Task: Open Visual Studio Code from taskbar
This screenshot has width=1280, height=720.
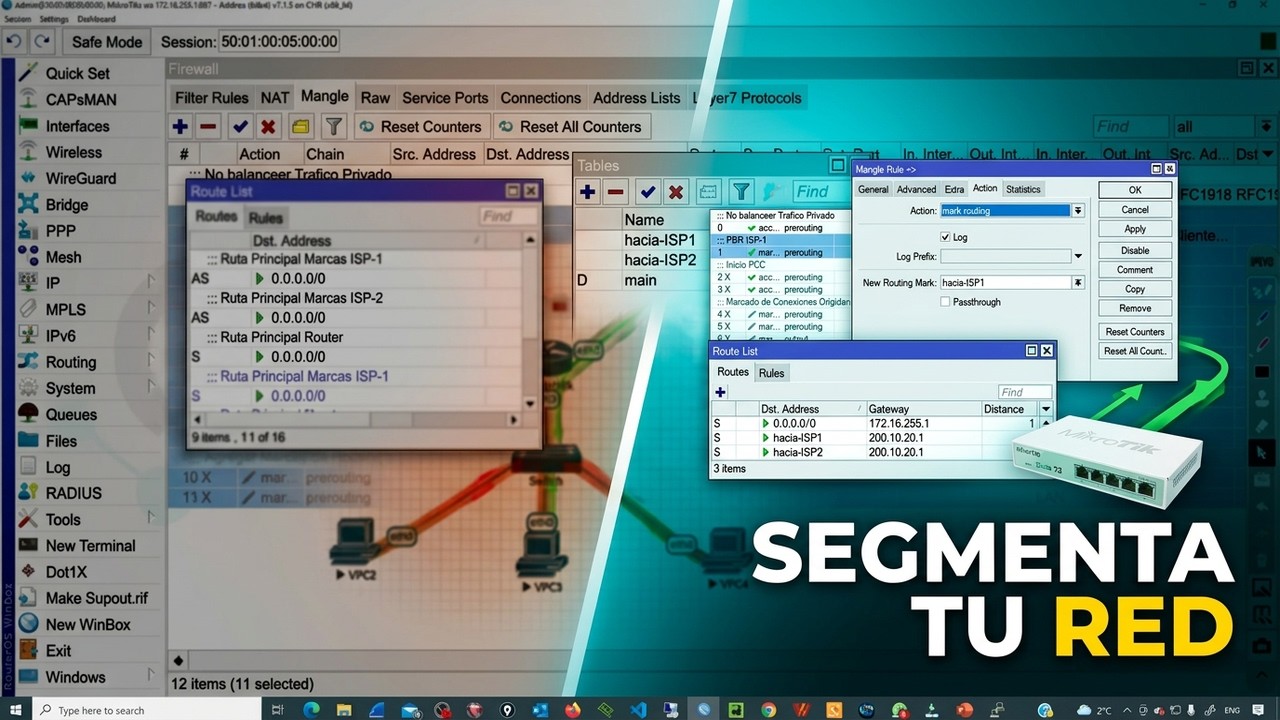Action: click(638, 710)
